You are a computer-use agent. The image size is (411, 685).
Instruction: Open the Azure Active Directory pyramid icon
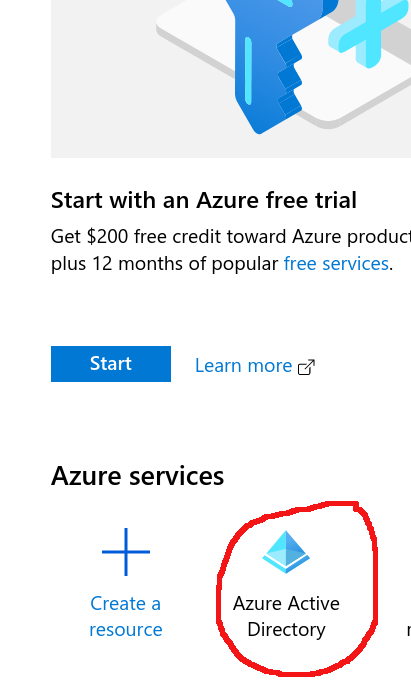coord(286,552)
